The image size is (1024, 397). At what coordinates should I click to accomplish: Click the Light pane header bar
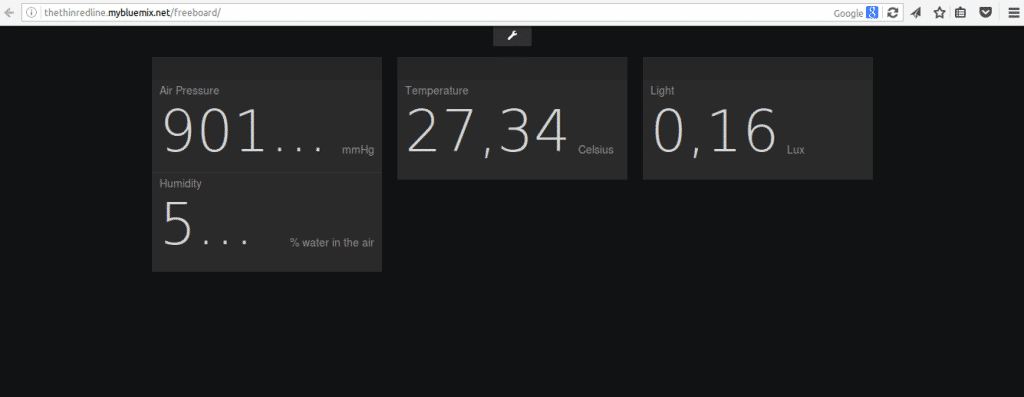[x=758, y=69]
